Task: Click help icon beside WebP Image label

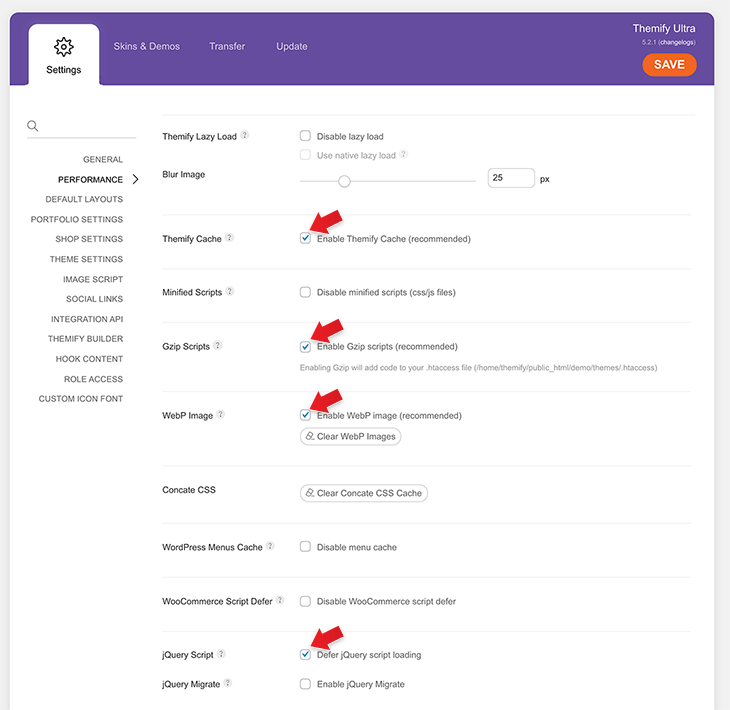Action: click(x=221, y=414)
